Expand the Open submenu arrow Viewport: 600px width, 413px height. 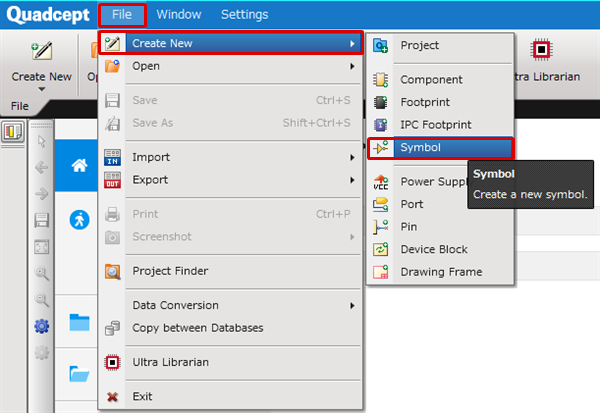[352, 66]
